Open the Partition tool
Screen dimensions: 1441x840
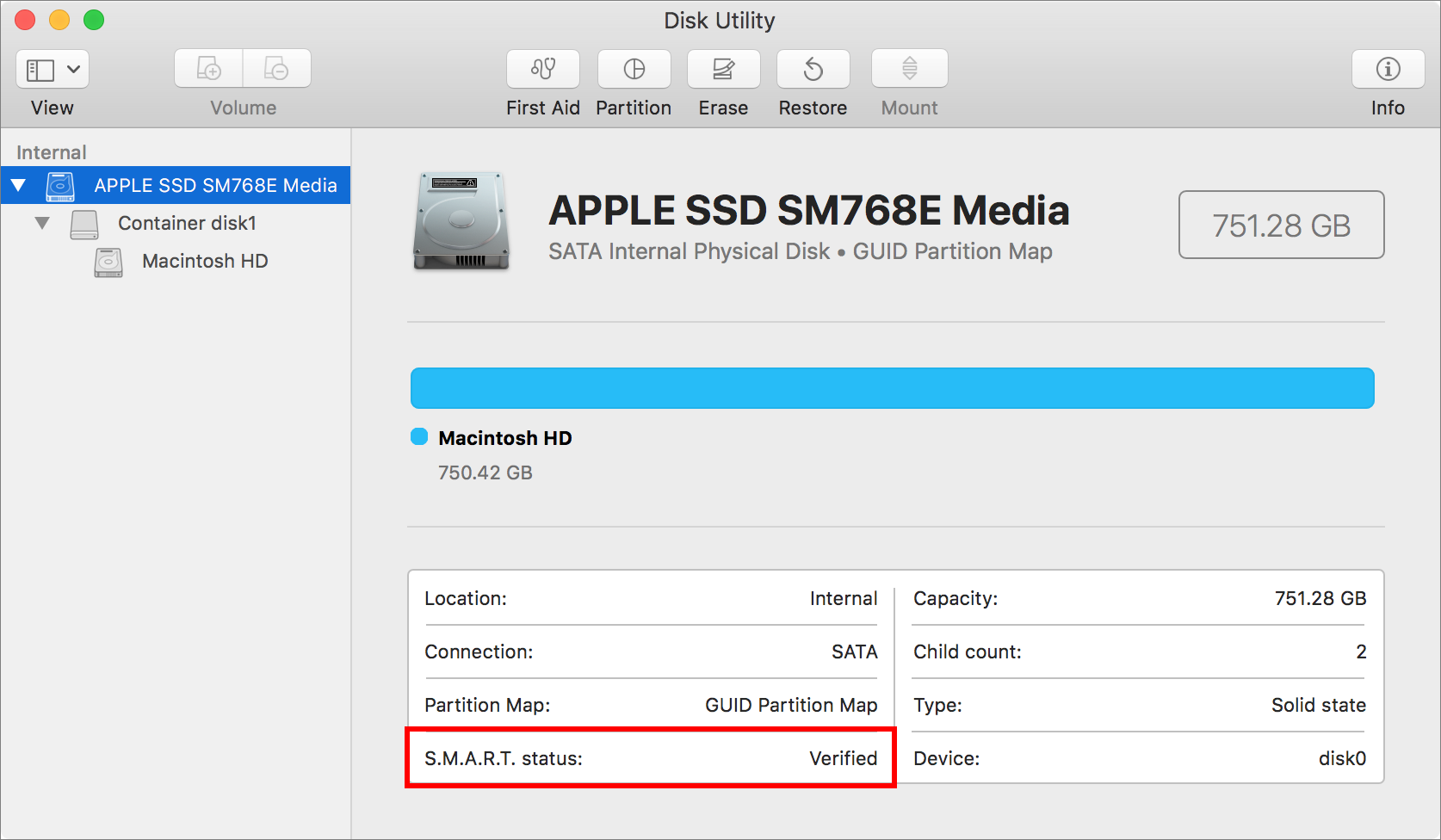[634, 69]
